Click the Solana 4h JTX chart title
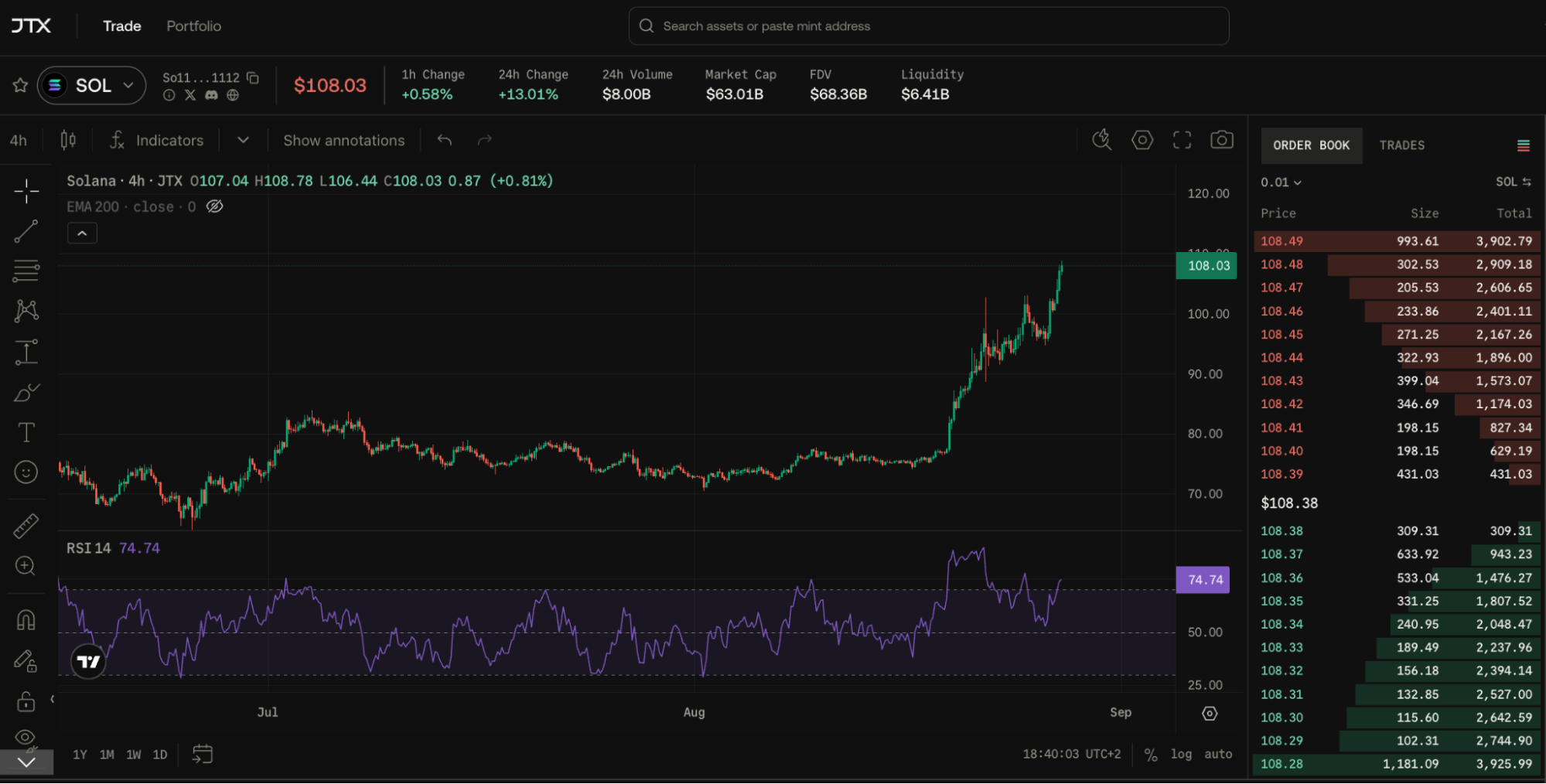The width and height of the screenshot is (1546, 784). [125, 181]
